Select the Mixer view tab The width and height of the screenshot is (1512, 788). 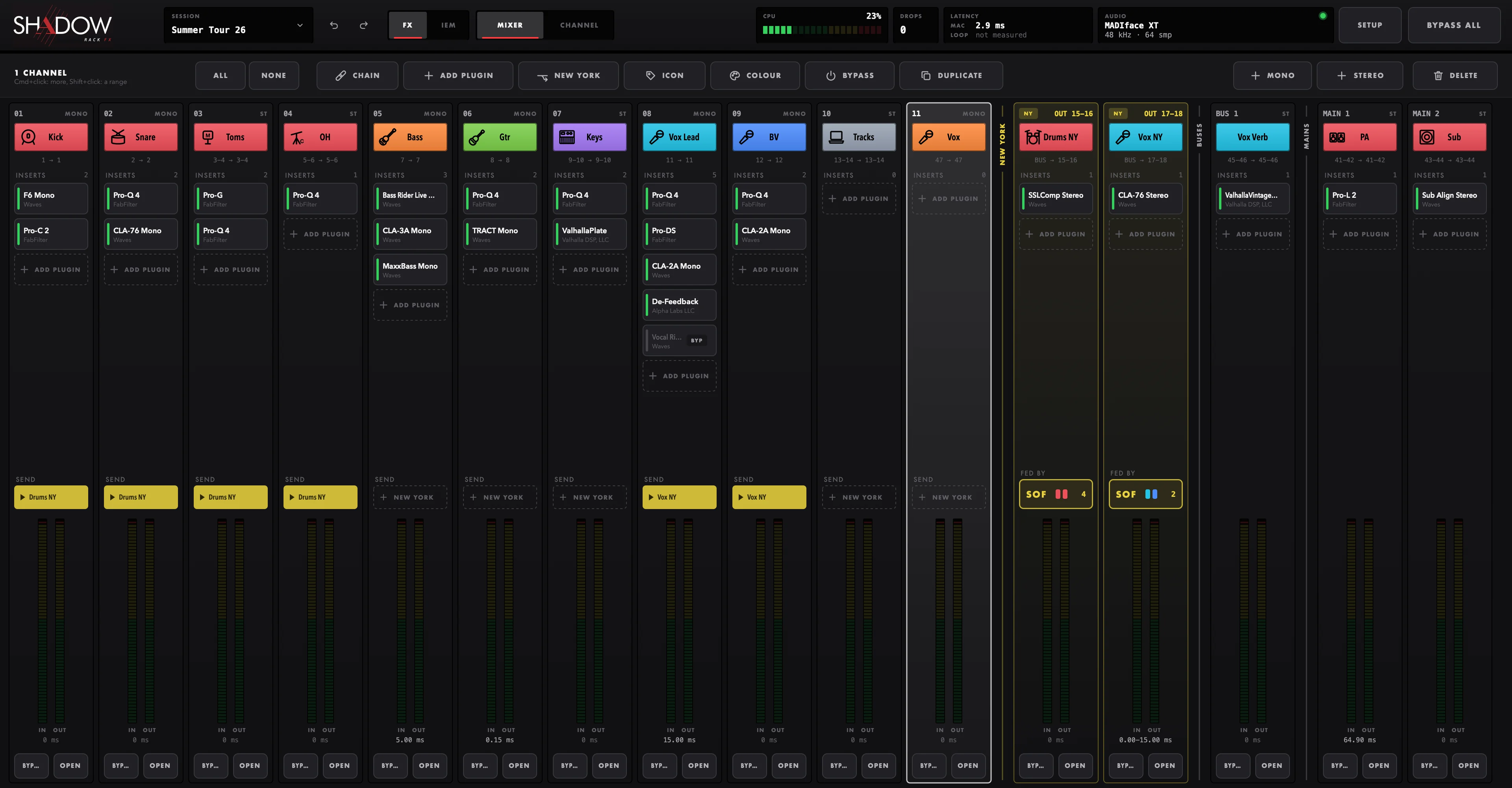pos(510,25)
